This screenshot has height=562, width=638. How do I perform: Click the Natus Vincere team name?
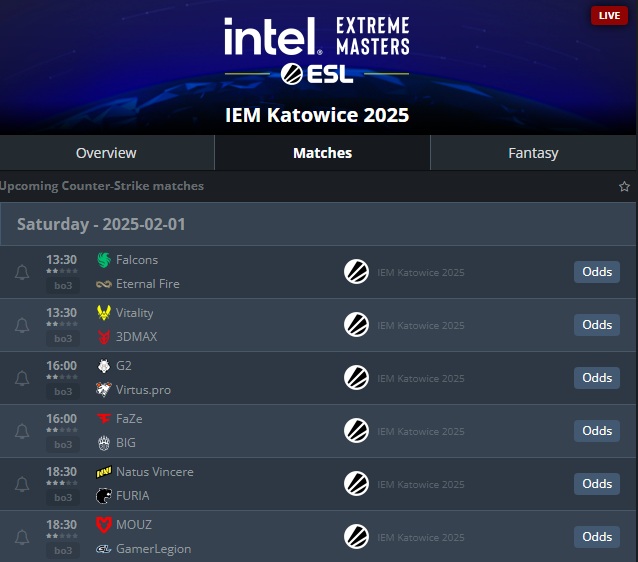click(155, 472)
